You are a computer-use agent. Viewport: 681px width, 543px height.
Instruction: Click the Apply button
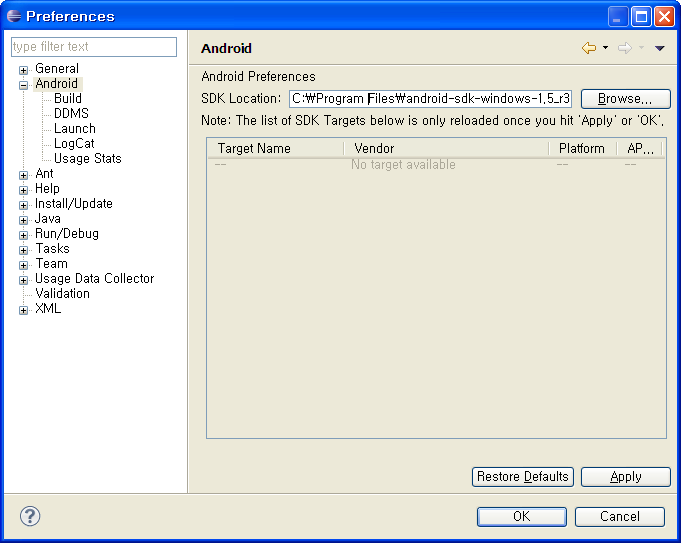626,477
